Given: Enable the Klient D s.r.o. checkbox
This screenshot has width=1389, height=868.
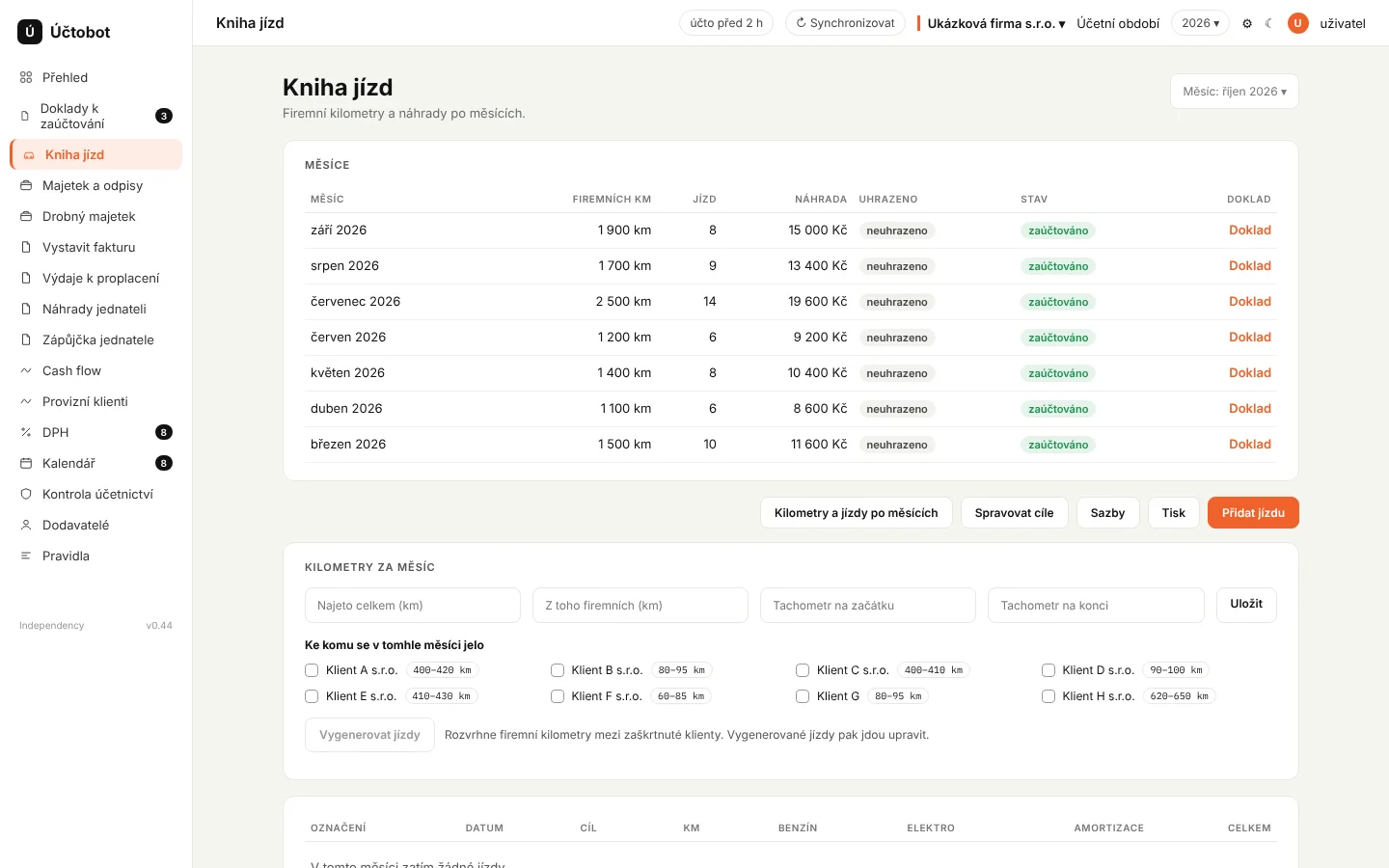Looking at the screenshot, I should point(1049,670).
